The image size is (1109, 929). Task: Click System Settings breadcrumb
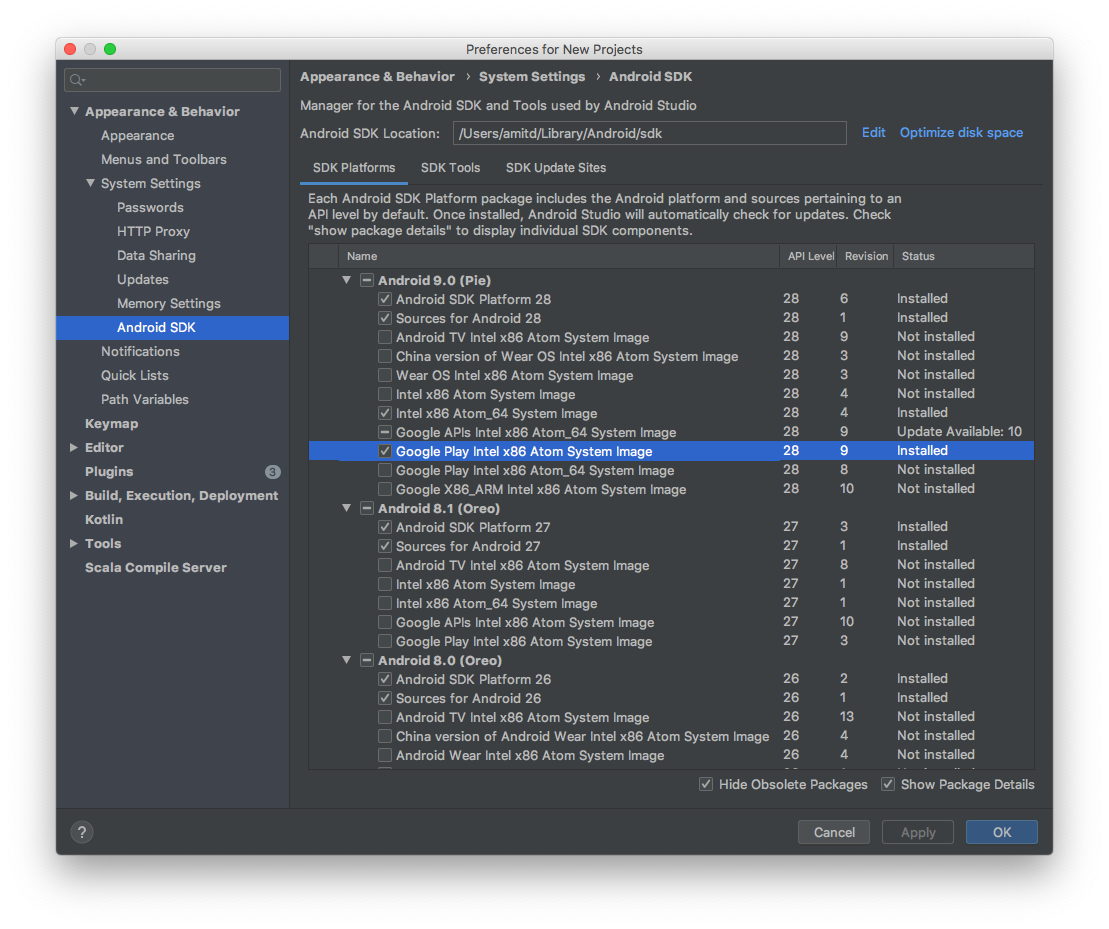pos(532,76)
